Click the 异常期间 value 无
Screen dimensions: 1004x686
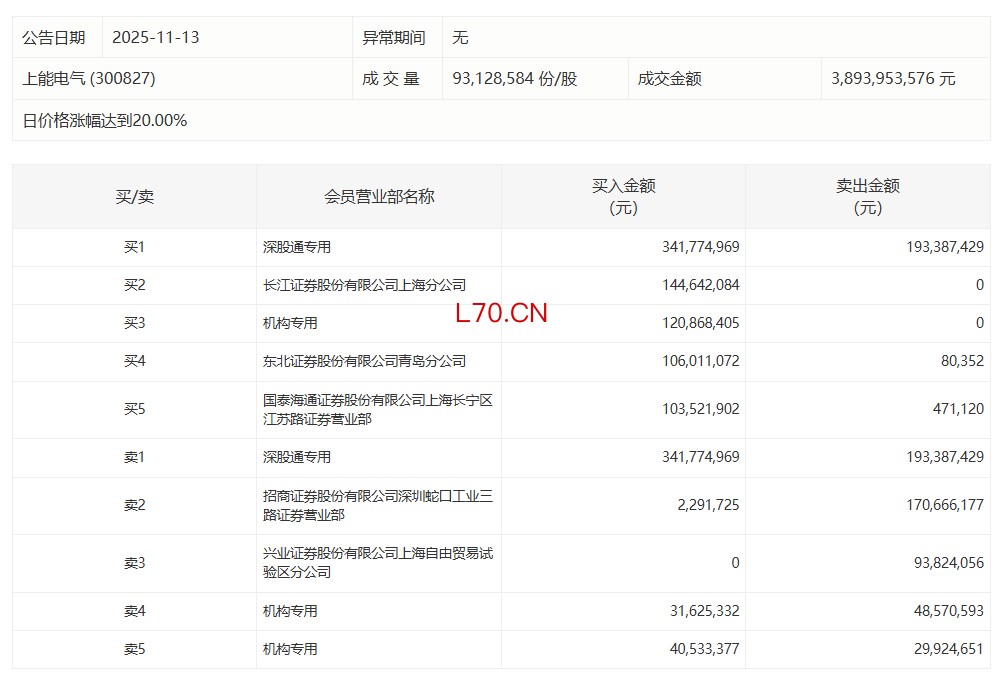coord(460,37)
